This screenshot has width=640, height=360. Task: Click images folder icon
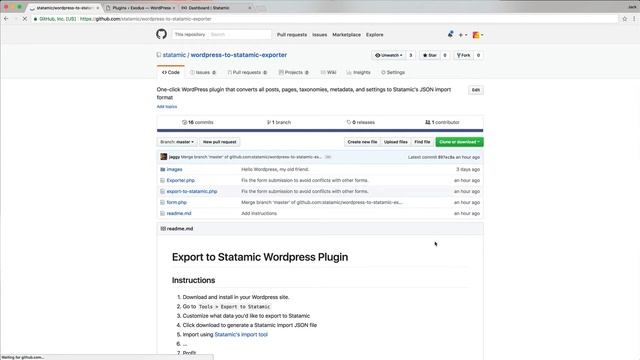162,169
